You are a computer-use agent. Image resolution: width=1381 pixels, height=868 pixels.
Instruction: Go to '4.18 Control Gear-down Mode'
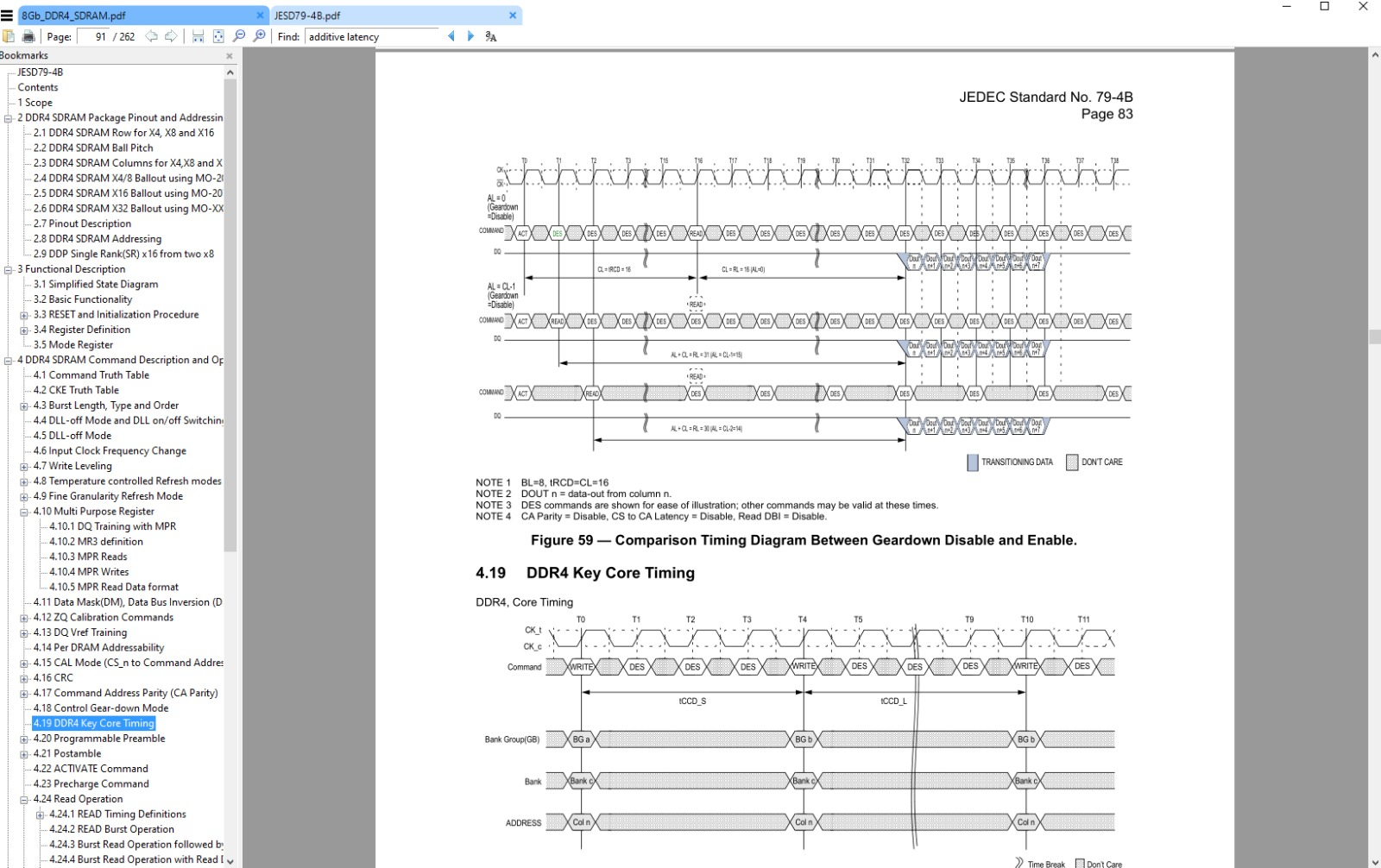click(101, 708)
